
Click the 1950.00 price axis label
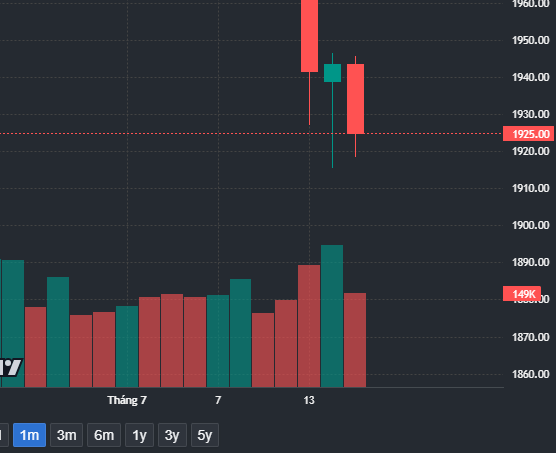point(530,40)
